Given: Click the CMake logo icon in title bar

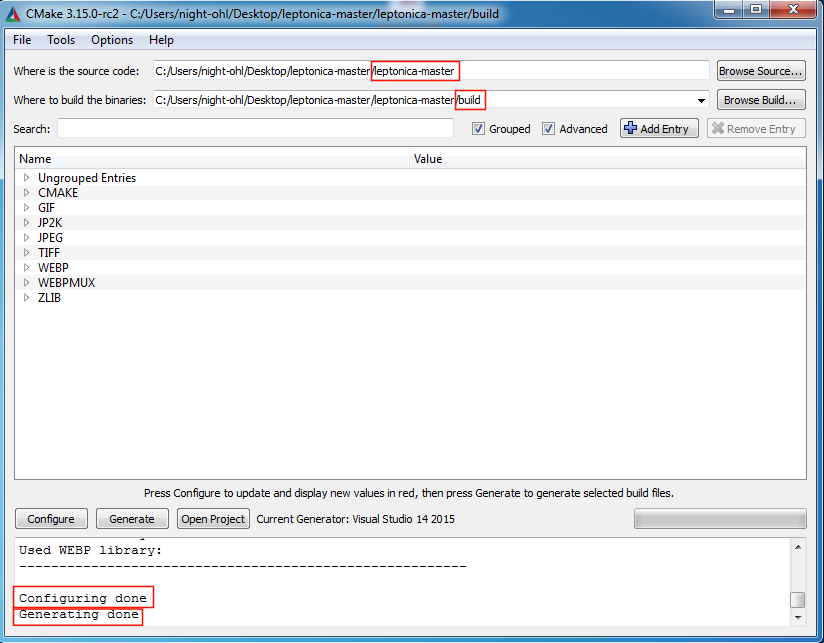Looking at the screenshot, I should (x=13, y=14).
